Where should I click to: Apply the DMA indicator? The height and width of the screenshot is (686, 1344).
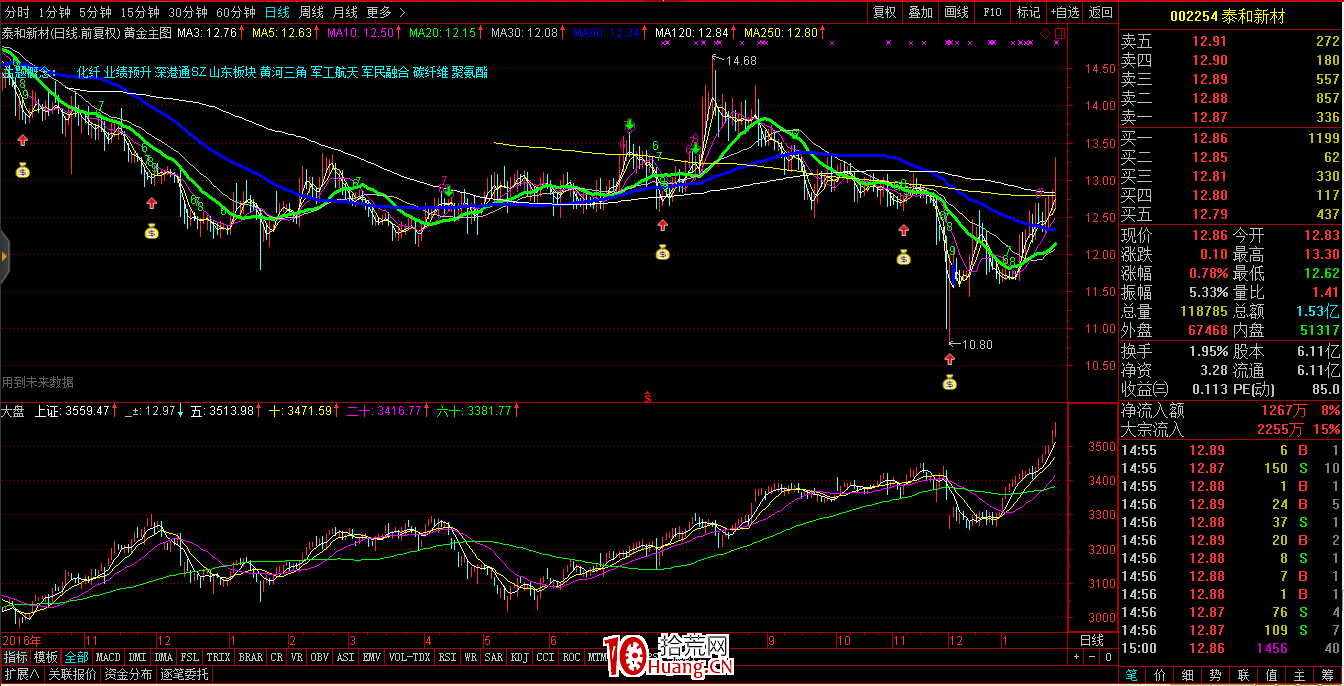tap(164, 657)
